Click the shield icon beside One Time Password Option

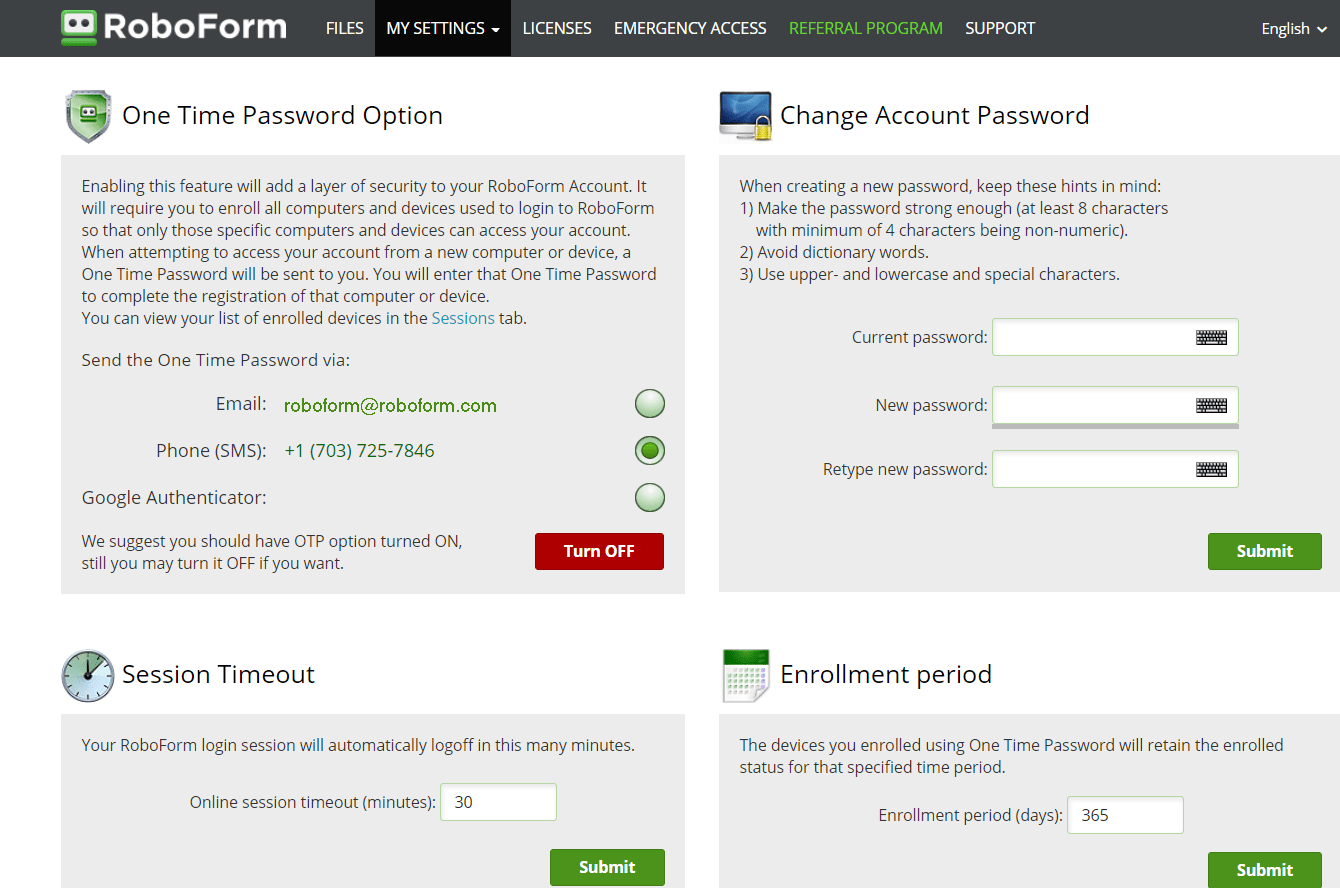88,115
